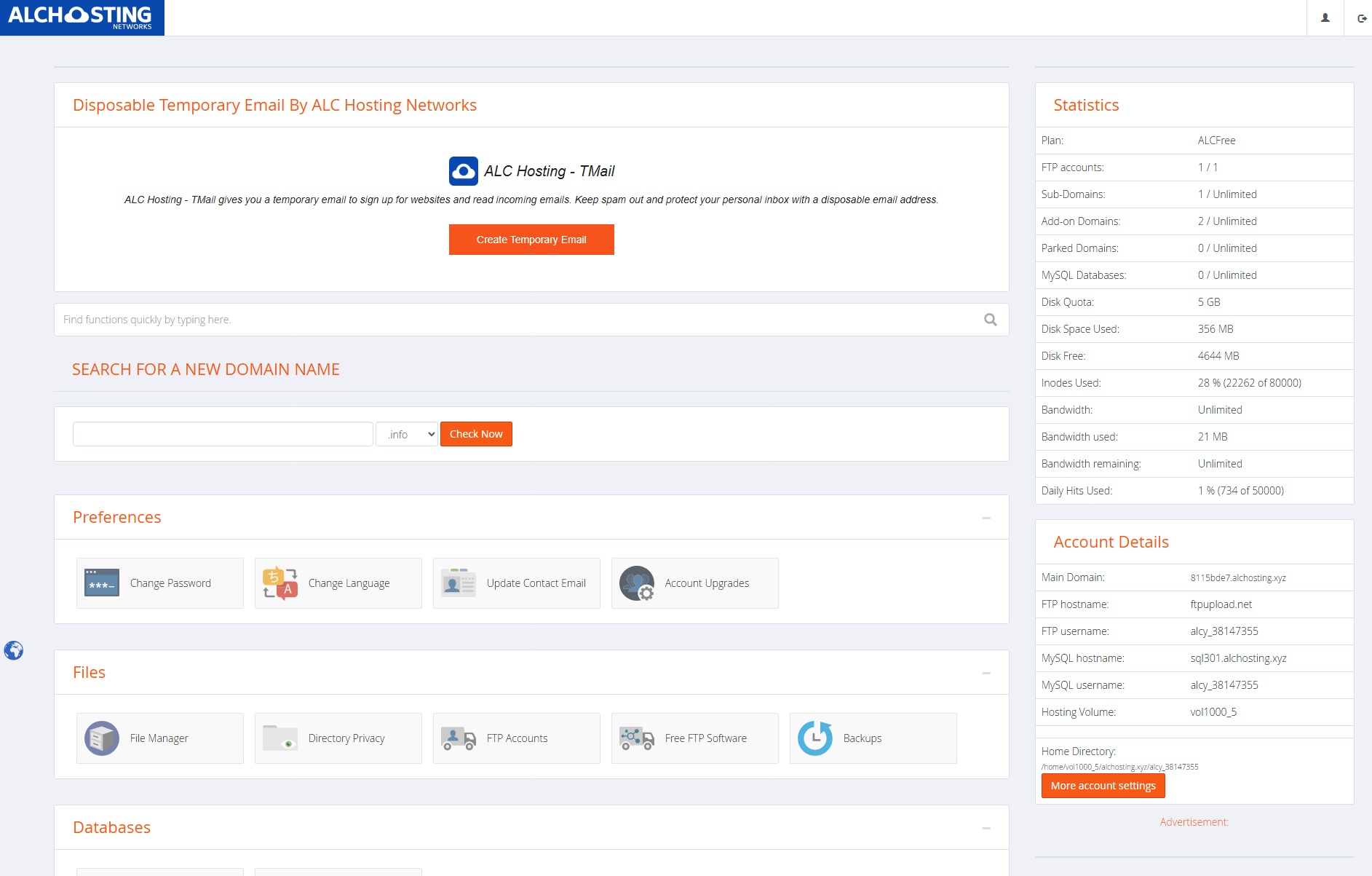This screenshot has width=1372, height=876.
Task: Click the logout icon in top bar
Action: tap(1362, 18)
